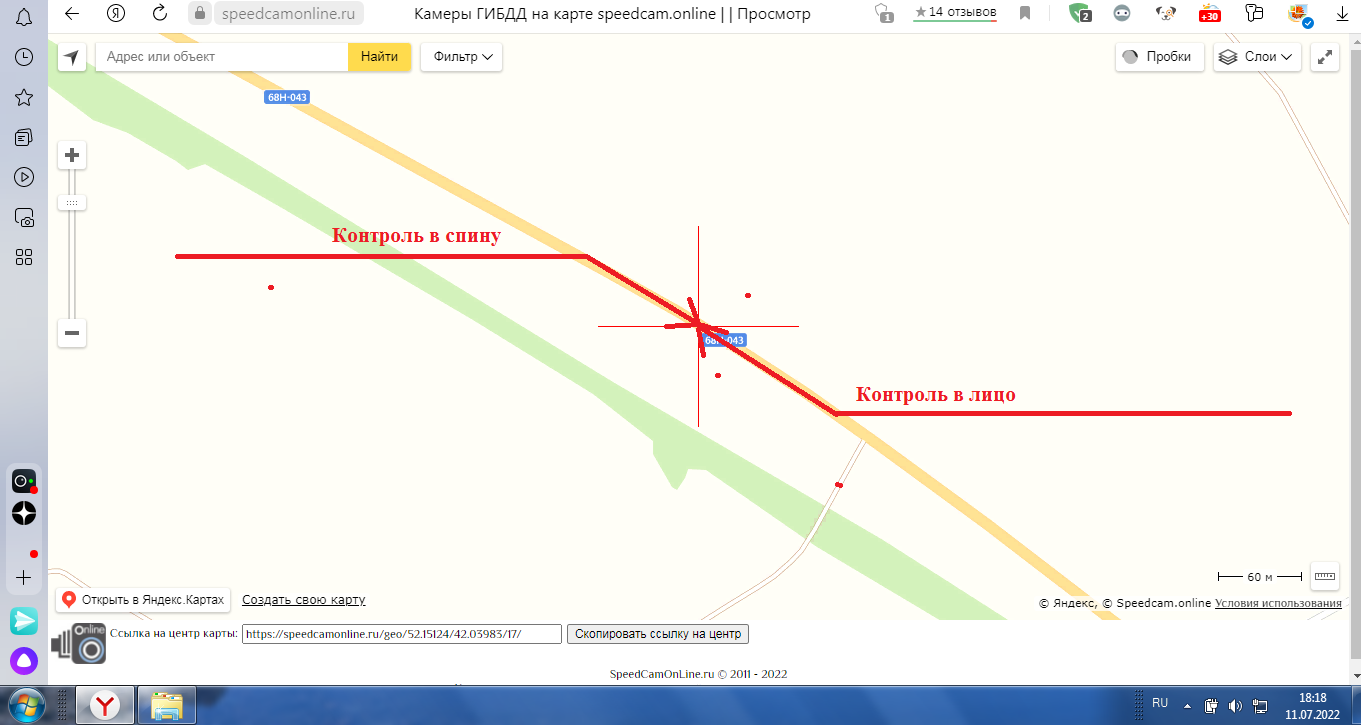Open the Создать свою карту link
Screen dimensions: 1361x725
[x=303, y=600]
